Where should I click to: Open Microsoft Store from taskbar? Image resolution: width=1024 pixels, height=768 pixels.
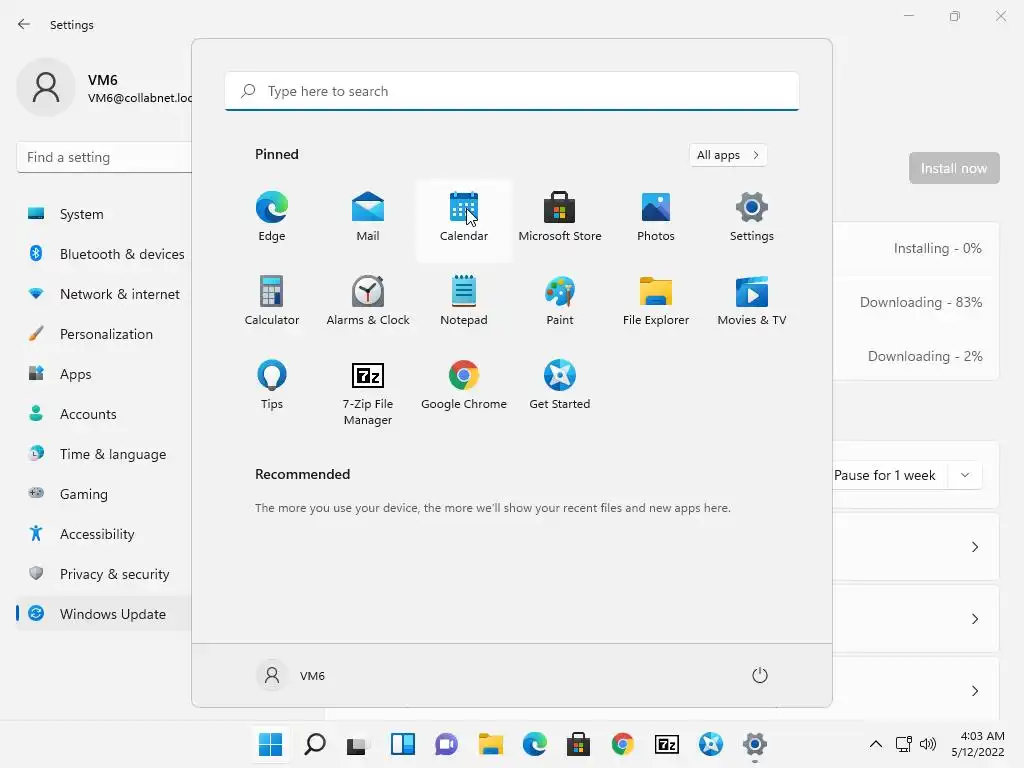click(x=579, y=744)
